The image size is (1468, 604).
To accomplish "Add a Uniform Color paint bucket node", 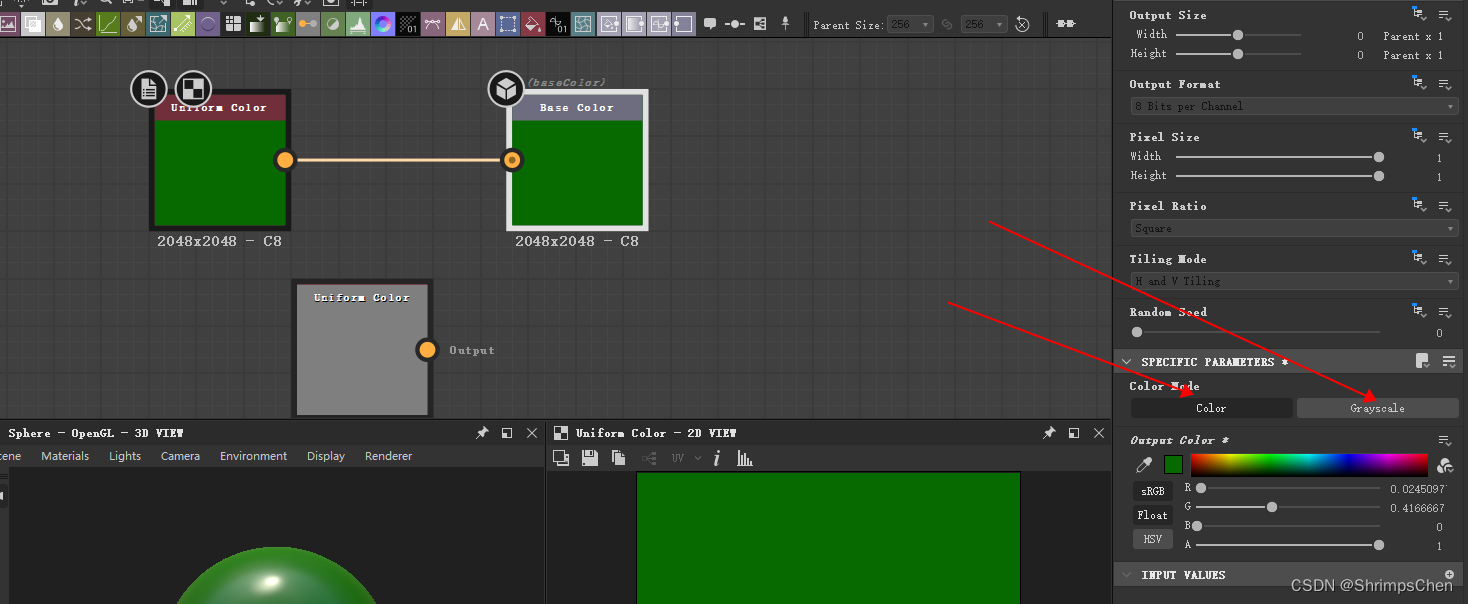I will [x=532, y=24].
